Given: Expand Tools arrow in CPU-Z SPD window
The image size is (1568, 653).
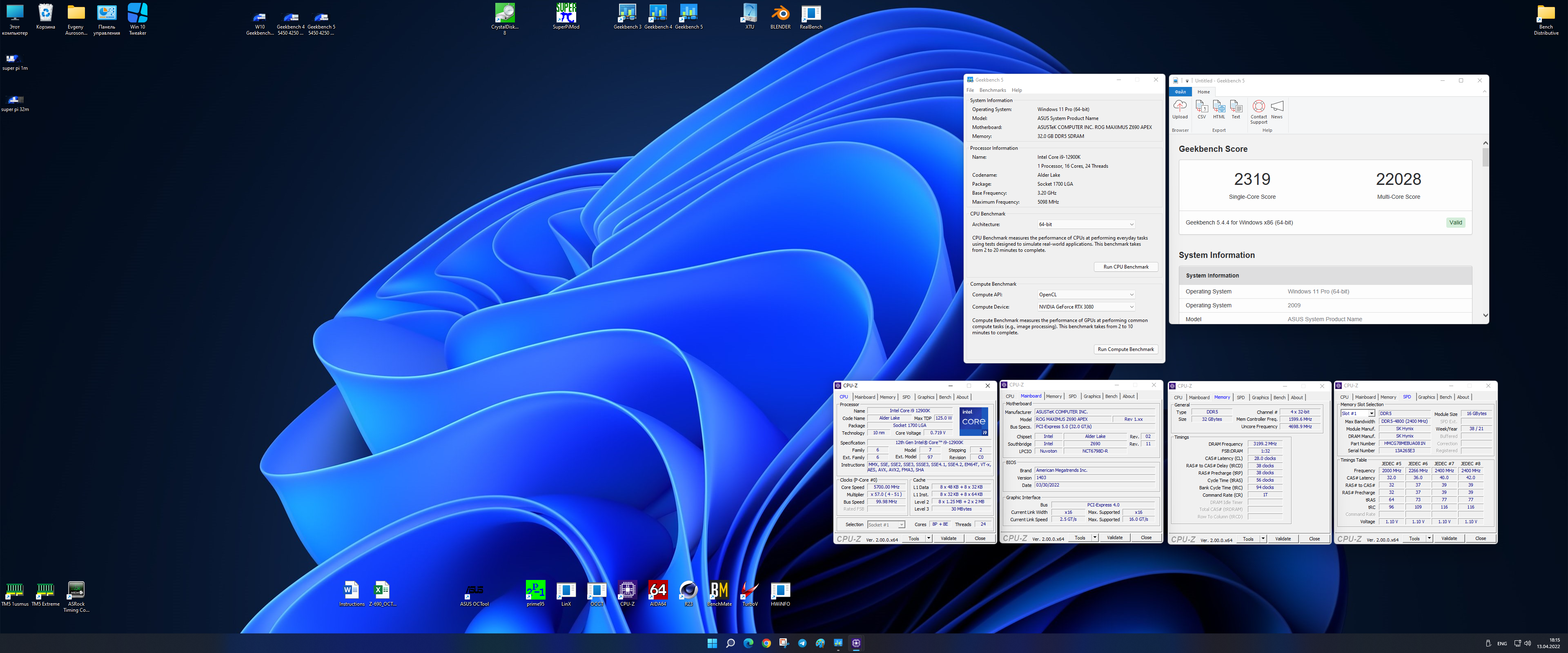Looking at the screenshot, I should point(1429,539).
